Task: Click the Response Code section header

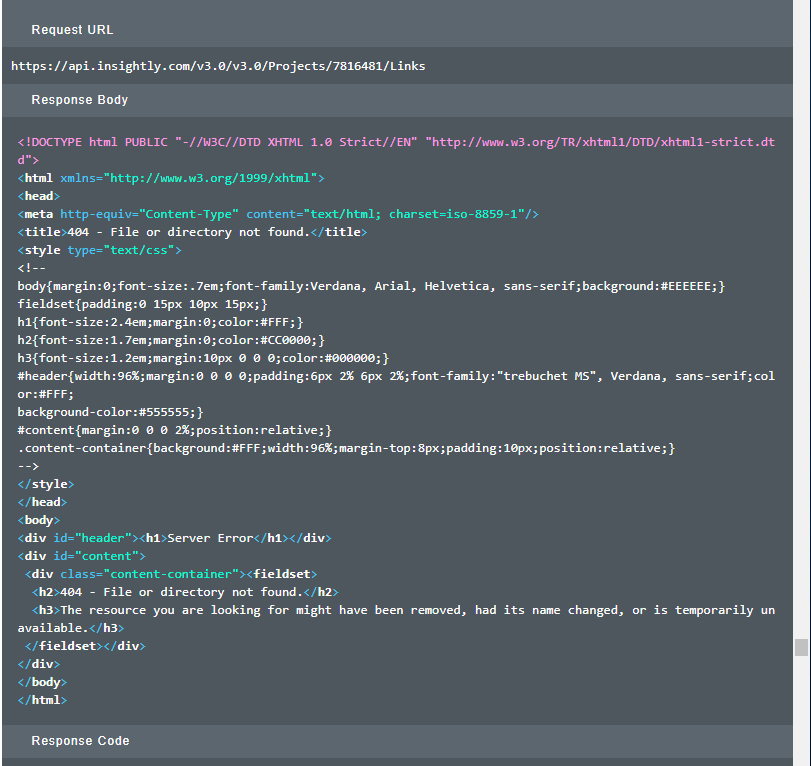Action: click(80, 741)
